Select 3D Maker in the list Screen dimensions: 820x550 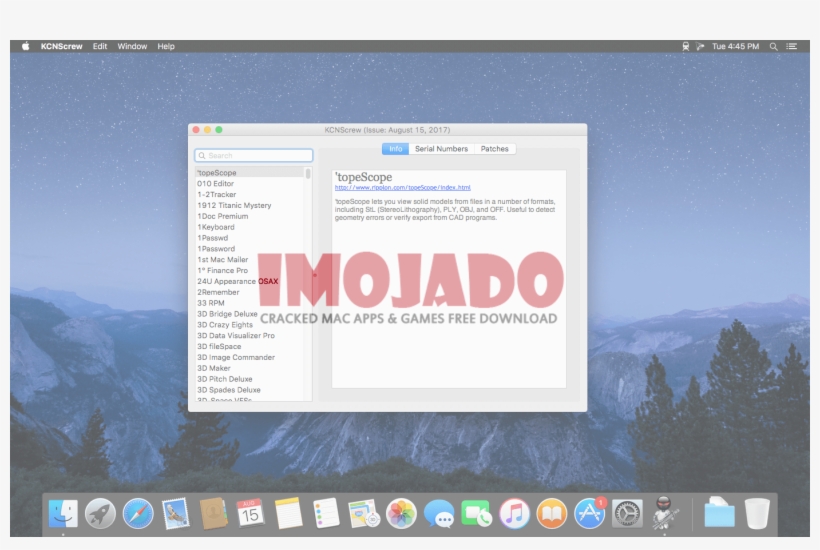250,368
